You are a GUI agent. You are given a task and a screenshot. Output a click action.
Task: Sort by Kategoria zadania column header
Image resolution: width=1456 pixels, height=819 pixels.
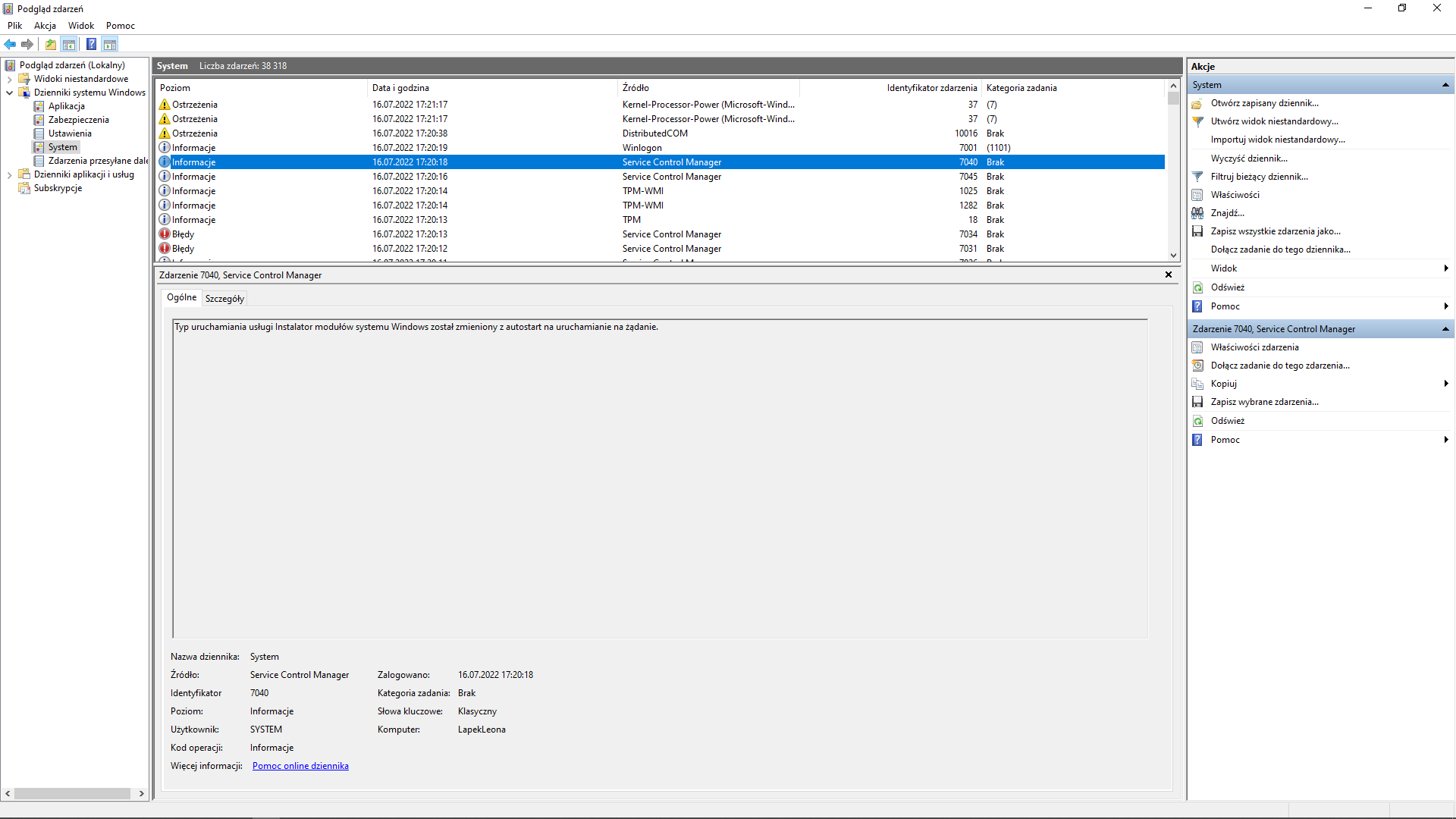click(1073, 88)
